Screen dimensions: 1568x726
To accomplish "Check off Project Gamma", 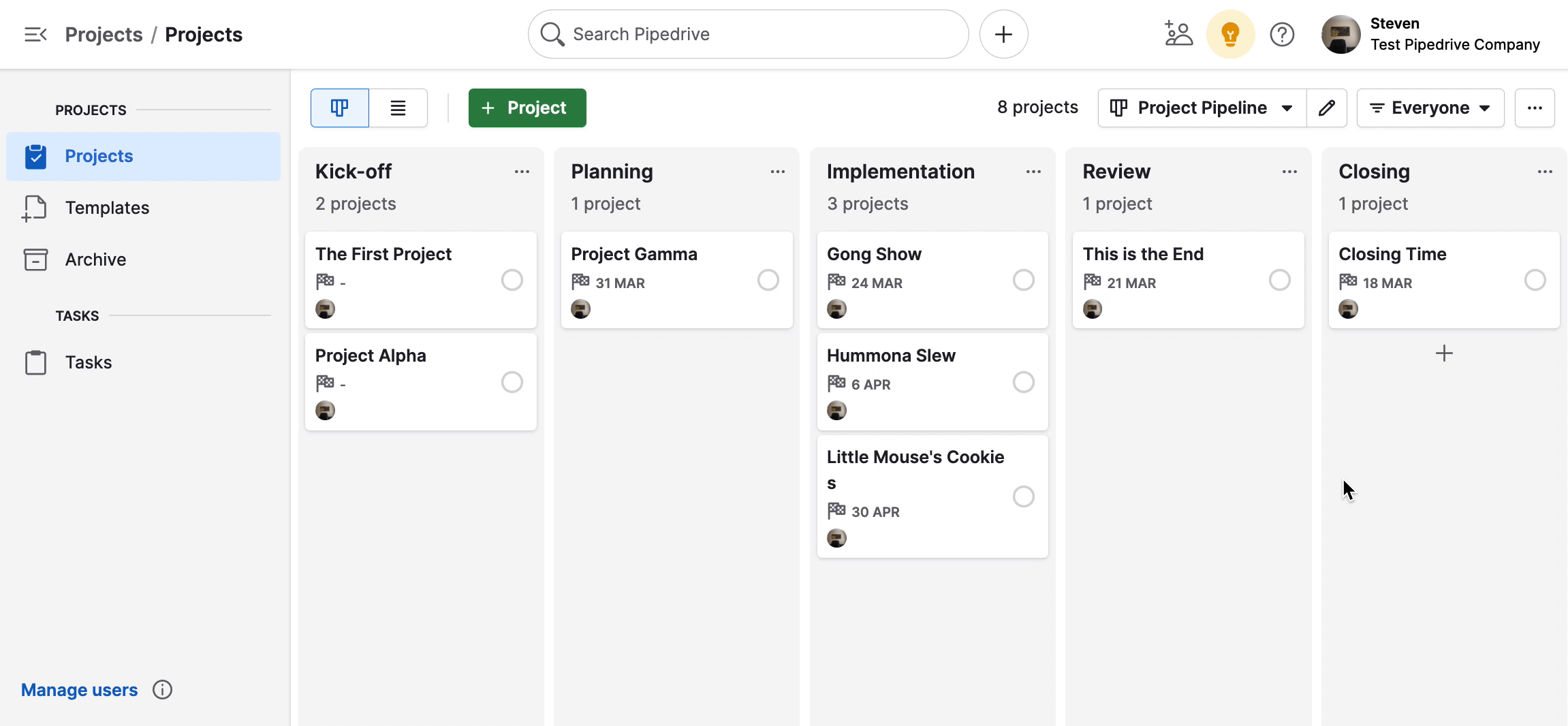I will click(x=768, y=280).
